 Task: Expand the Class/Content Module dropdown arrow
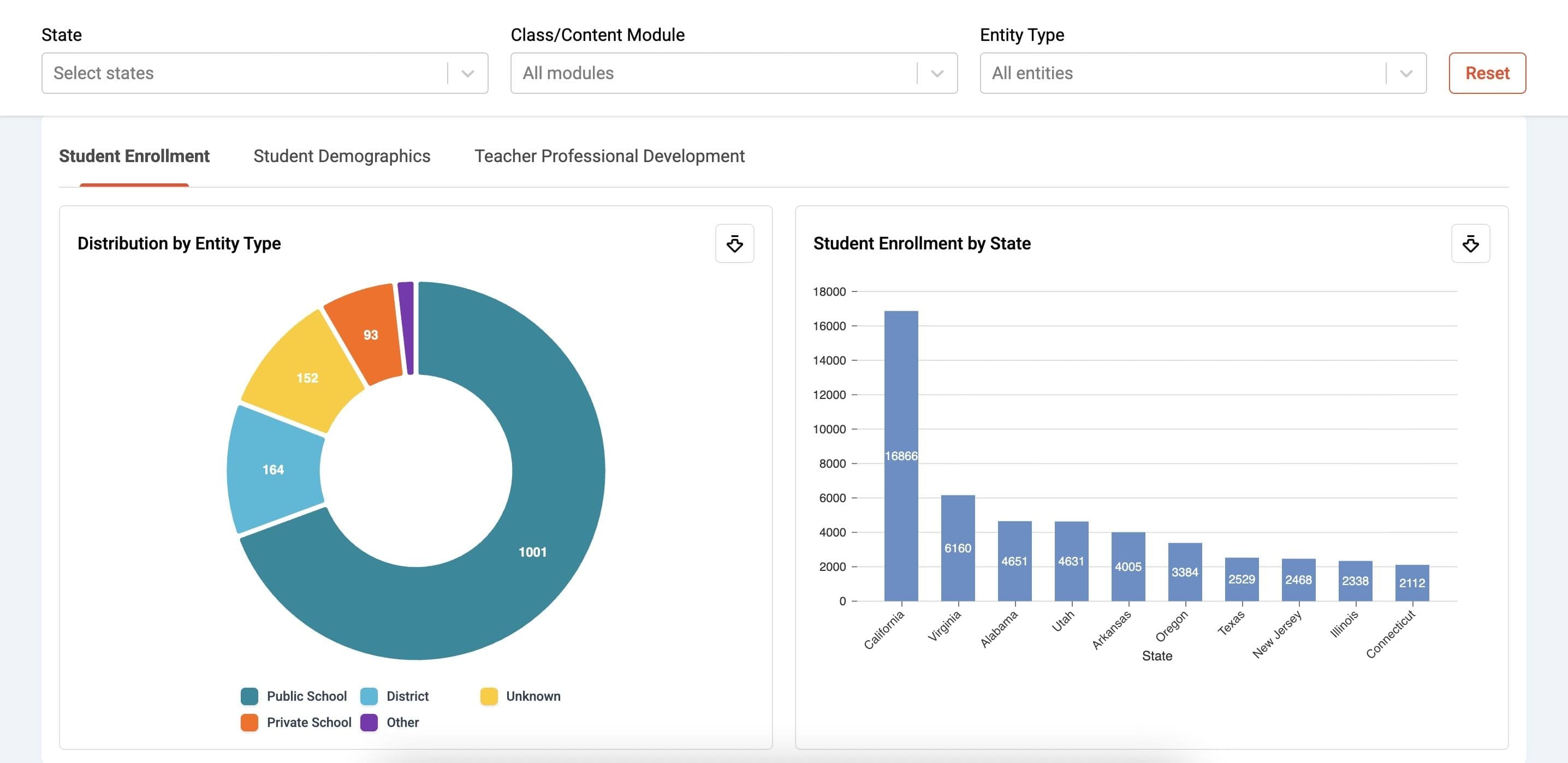(937, 74)
